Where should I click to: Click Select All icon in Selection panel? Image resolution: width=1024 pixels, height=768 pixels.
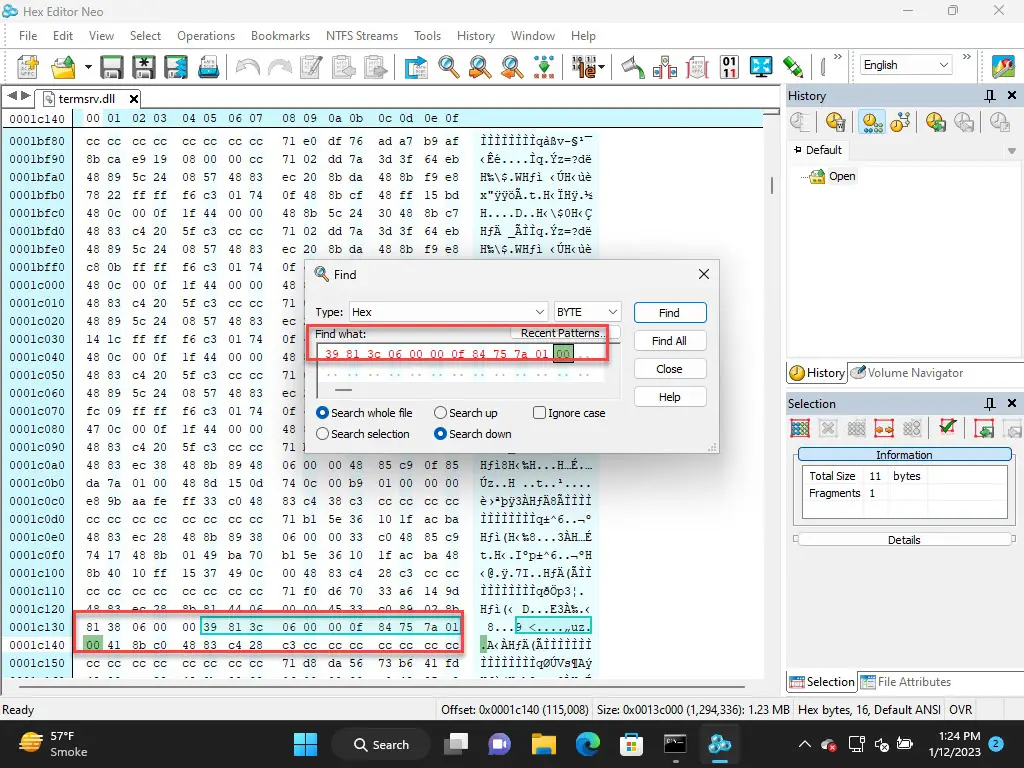(800, 428)
